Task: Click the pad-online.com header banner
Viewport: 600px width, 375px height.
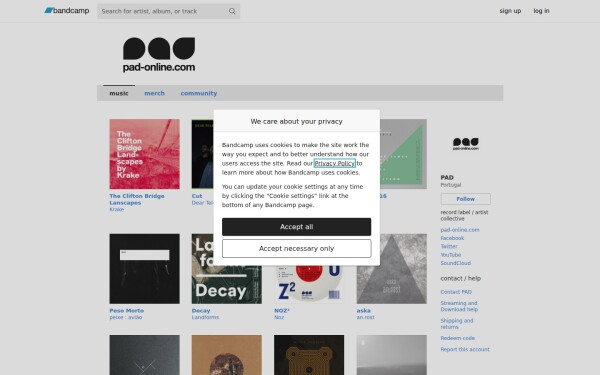Action: coord(159,55)
